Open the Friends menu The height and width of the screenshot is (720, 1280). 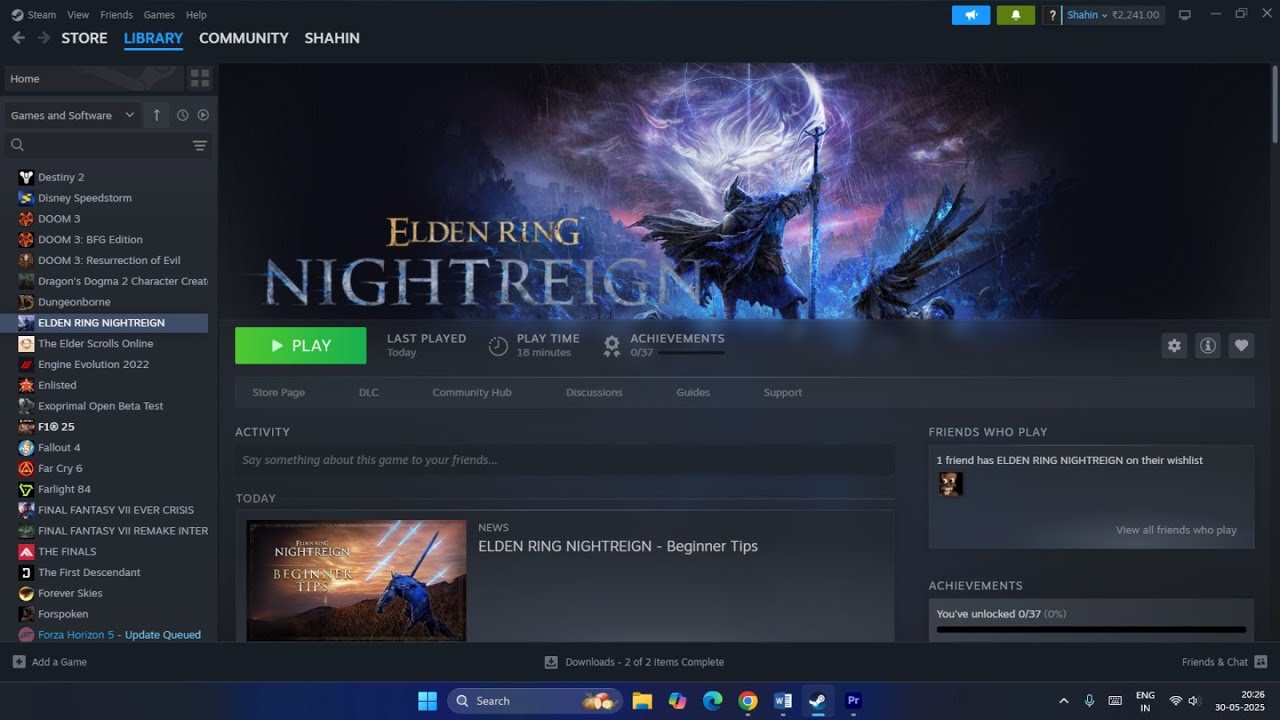click(116, 15)
